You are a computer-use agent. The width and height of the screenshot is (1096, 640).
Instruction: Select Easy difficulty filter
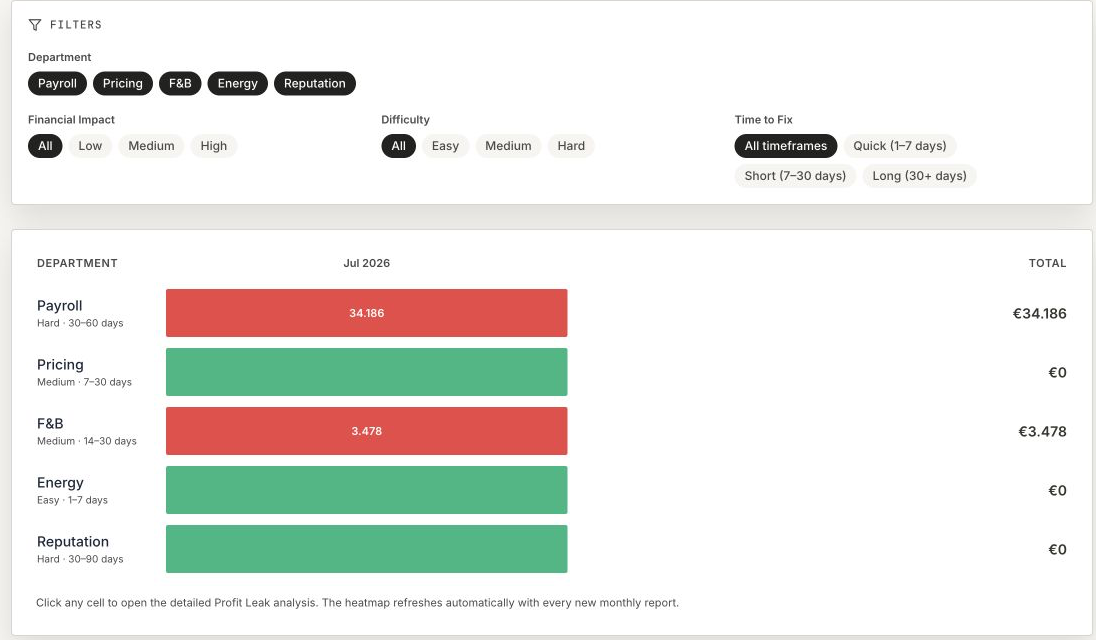(445, 146)
